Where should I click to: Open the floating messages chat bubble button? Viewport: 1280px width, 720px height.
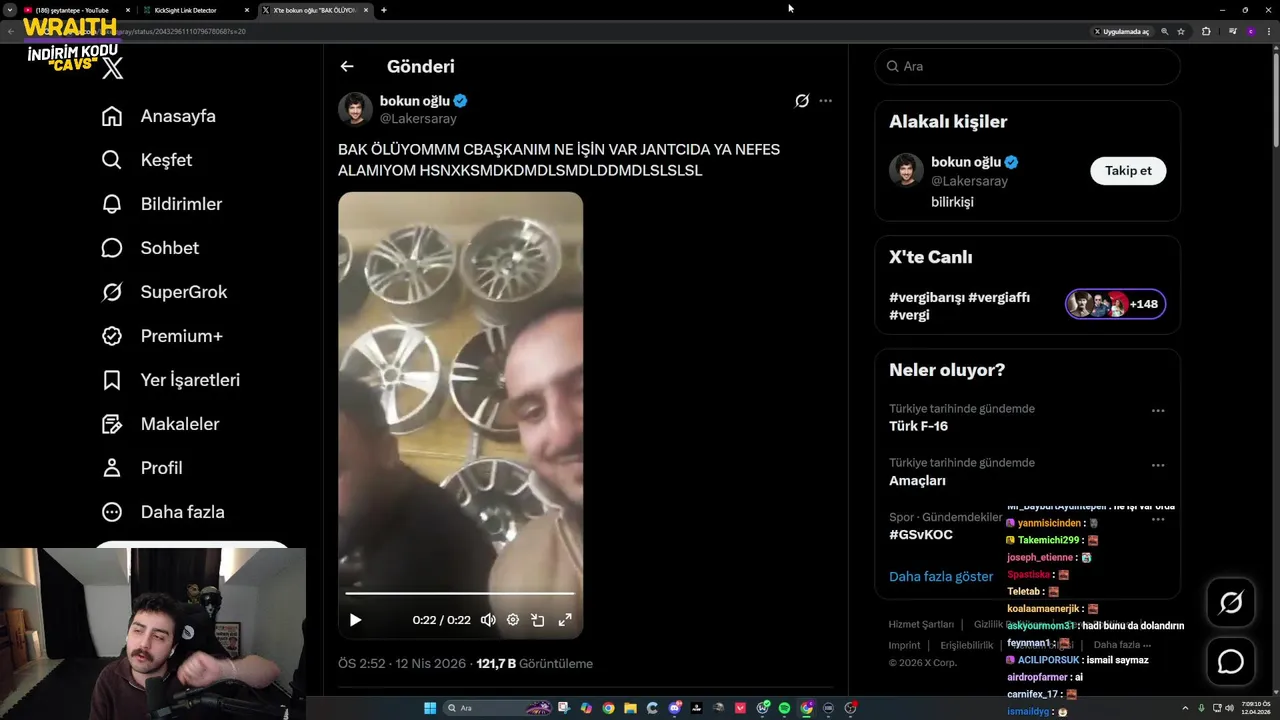pos(1231,662)
